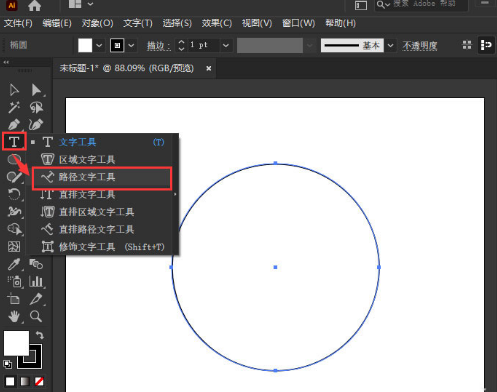This screenshot has height=392, width=497.
Task: Open the brush definition dropdown
Action: pos(390,45)
